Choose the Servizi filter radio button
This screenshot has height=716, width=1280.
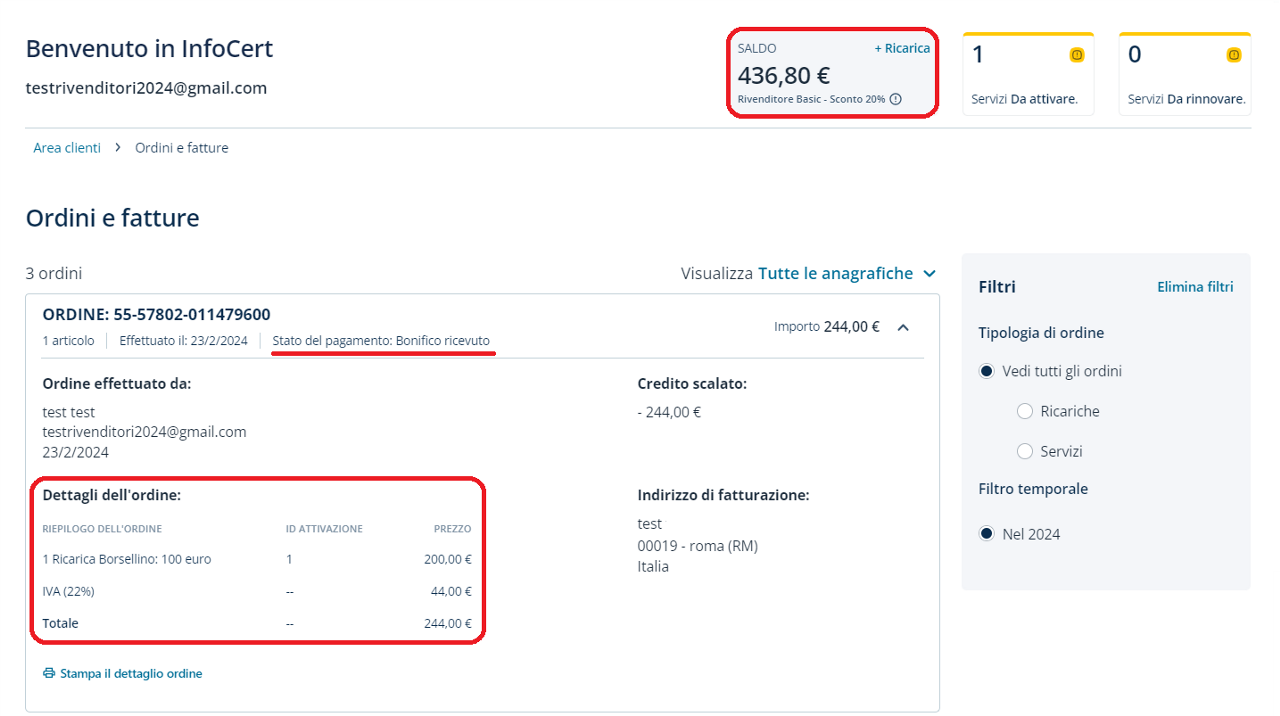pos(1024,451)
